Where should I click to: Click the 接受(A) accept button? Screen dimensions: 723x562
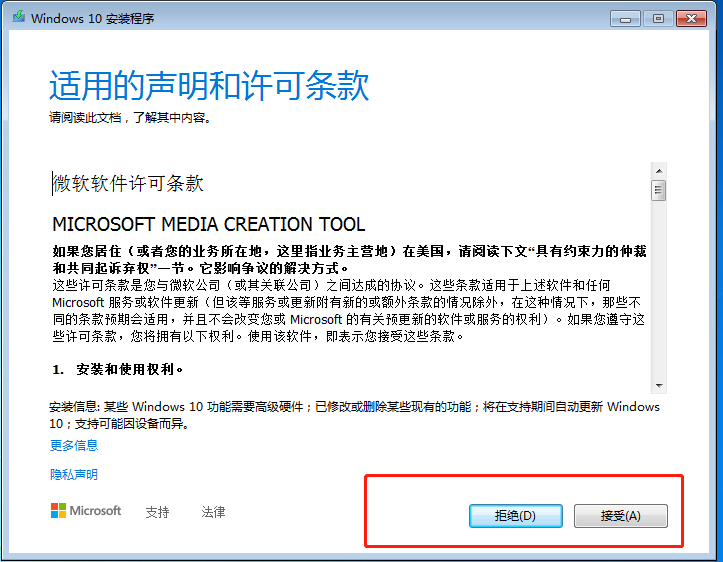point(620,515)
